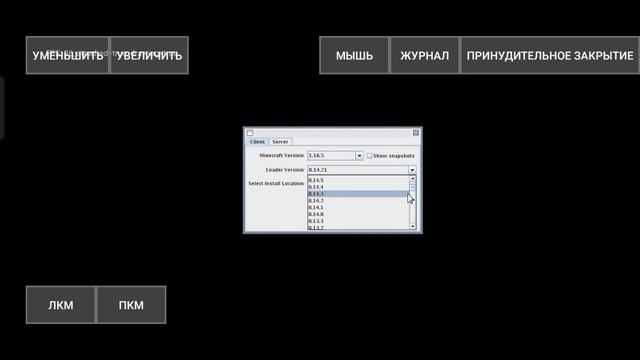The image size is (640, 360).
Task: Click the УМЕНЬШИТЬ button
Action: pyautogui.click(x=67, y=56)
